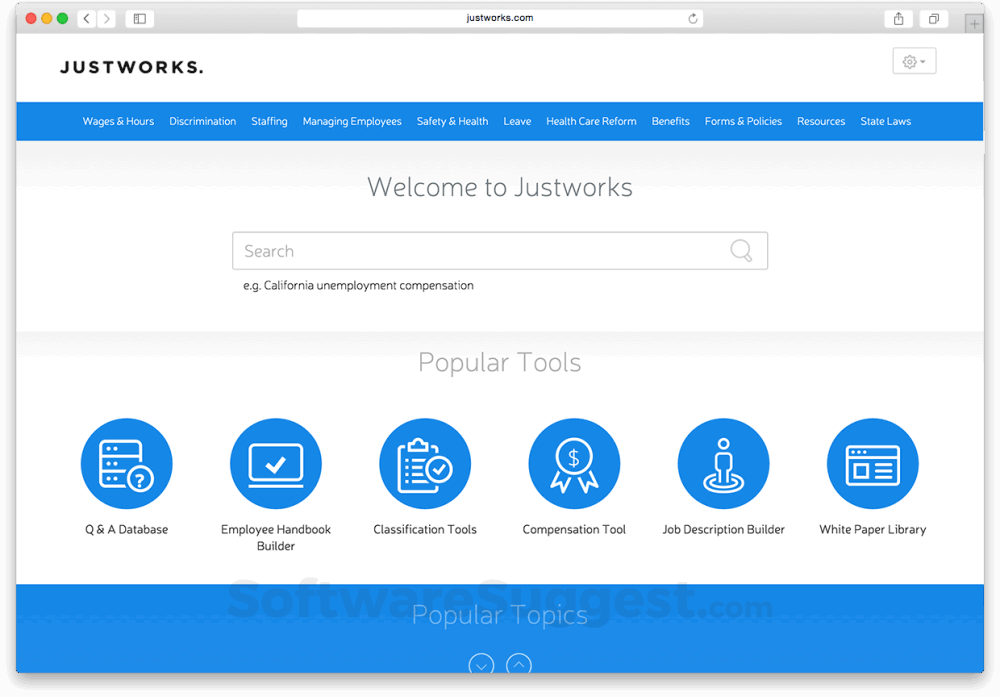Image resolution: width=1000 pixels, height=697 pixels.
Task: Select the State Laws navigation item
Action: pyautogui.click(x=885, y=121)
